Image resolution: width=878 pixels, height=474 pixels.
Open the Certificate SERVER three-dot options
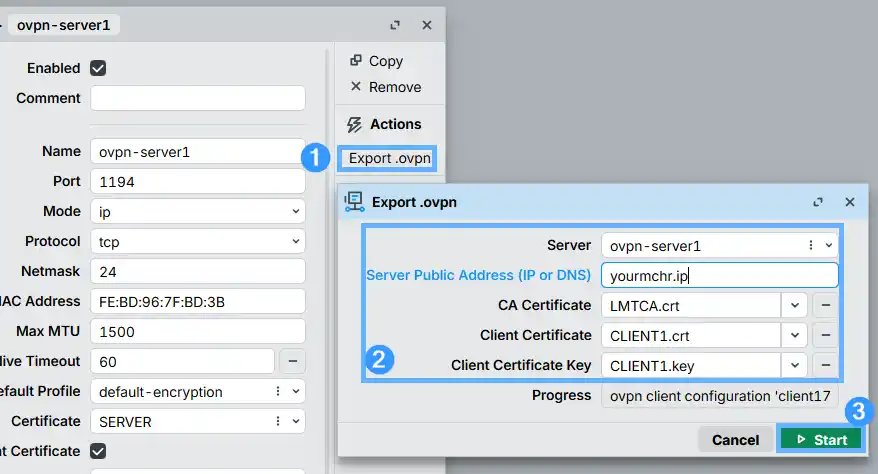tap(278, 421)
